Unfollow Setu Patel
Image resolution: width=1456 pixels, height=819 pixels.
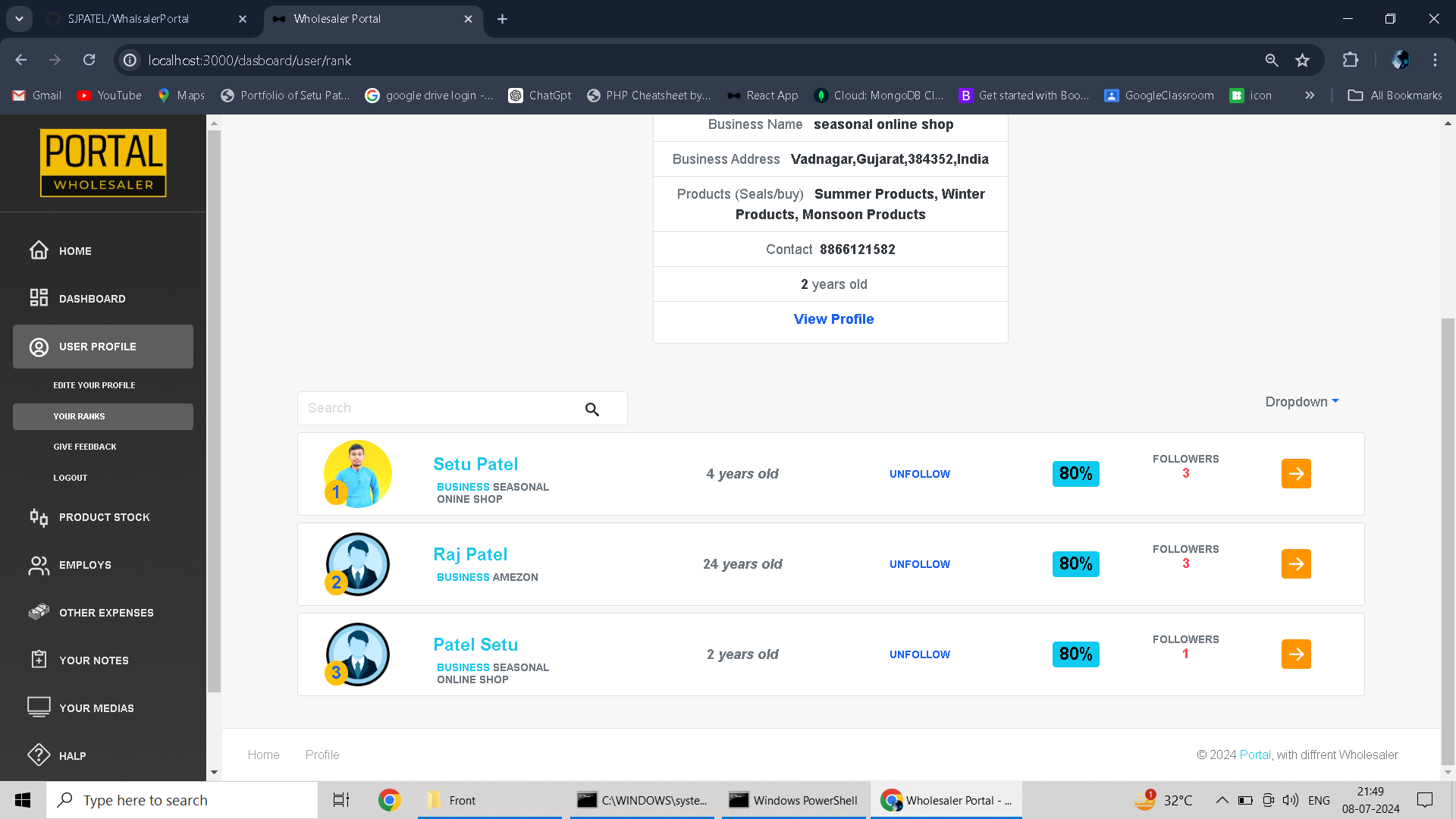point(919,474)
